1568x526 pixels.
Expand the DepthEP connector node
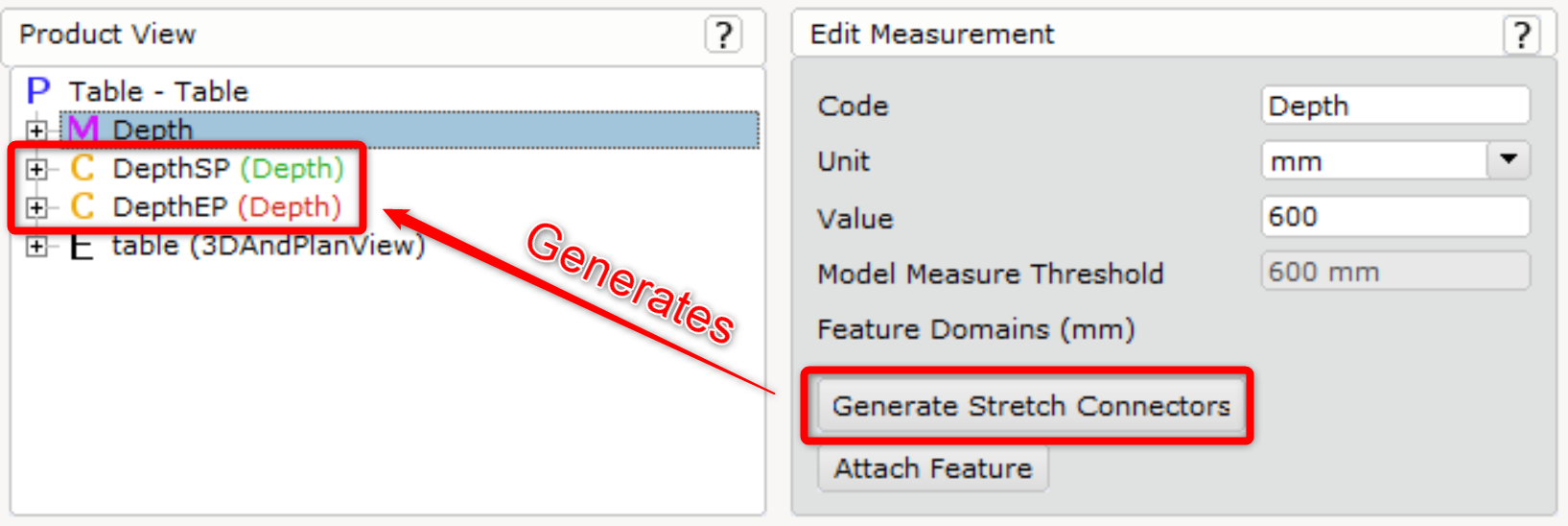point(36,207)
